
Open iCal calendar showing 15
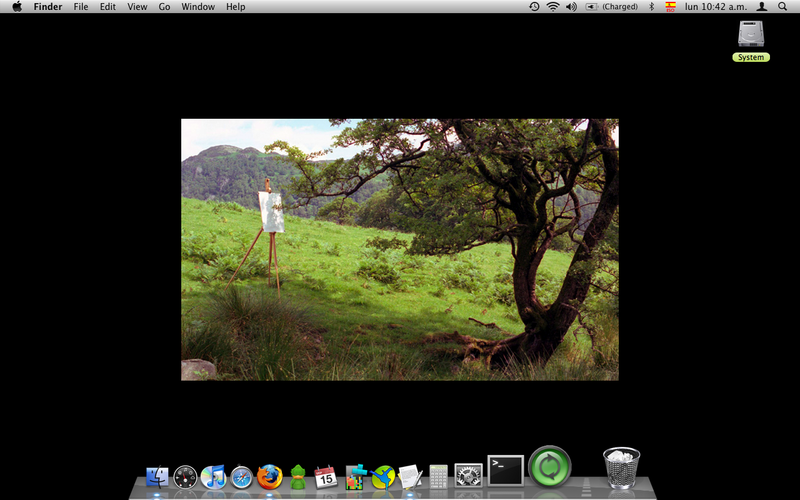326,477
